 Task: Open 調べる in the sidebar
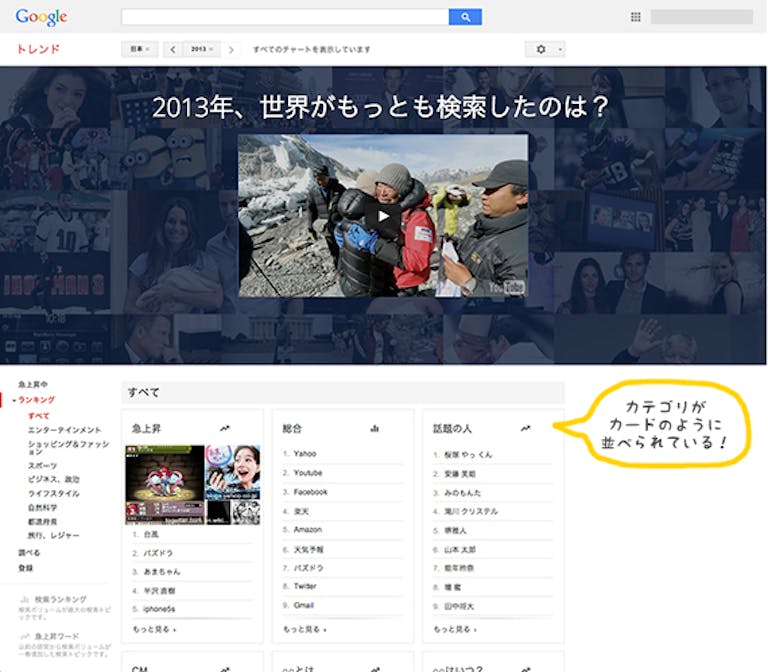click(x=29, y=552)
